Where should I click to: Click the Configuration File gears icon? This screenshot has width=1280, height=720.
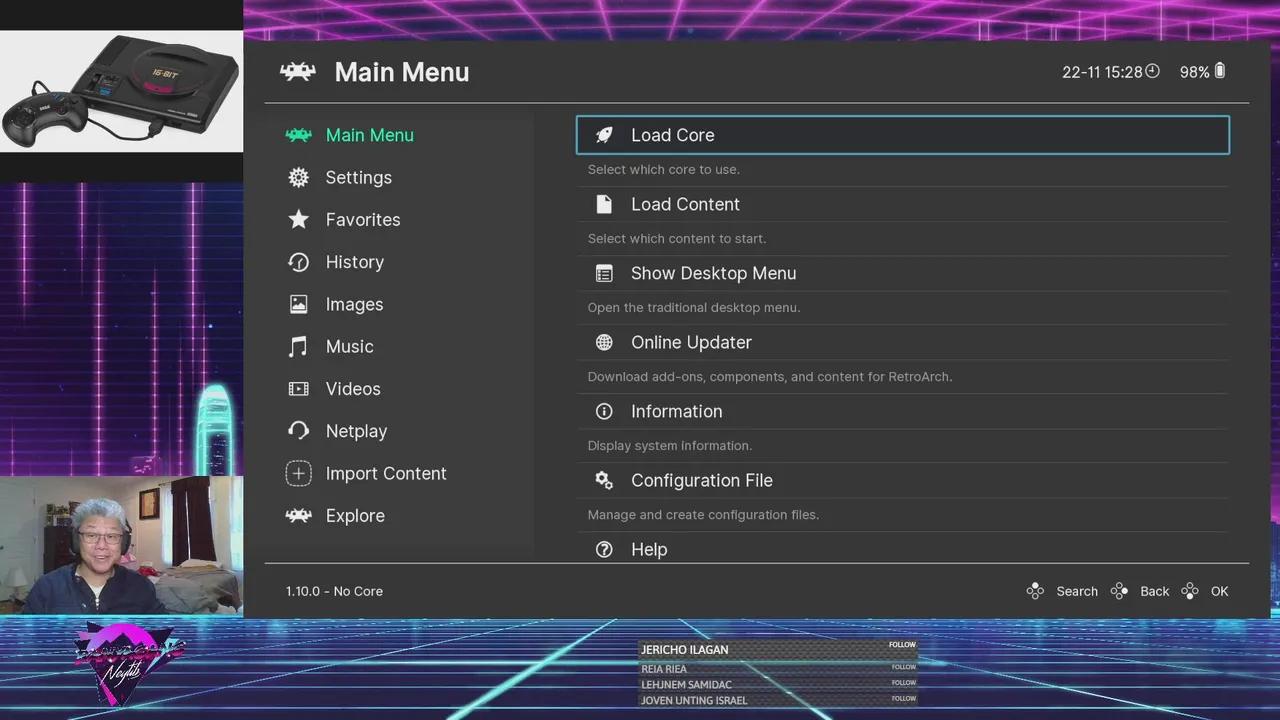tap(604, 480)
